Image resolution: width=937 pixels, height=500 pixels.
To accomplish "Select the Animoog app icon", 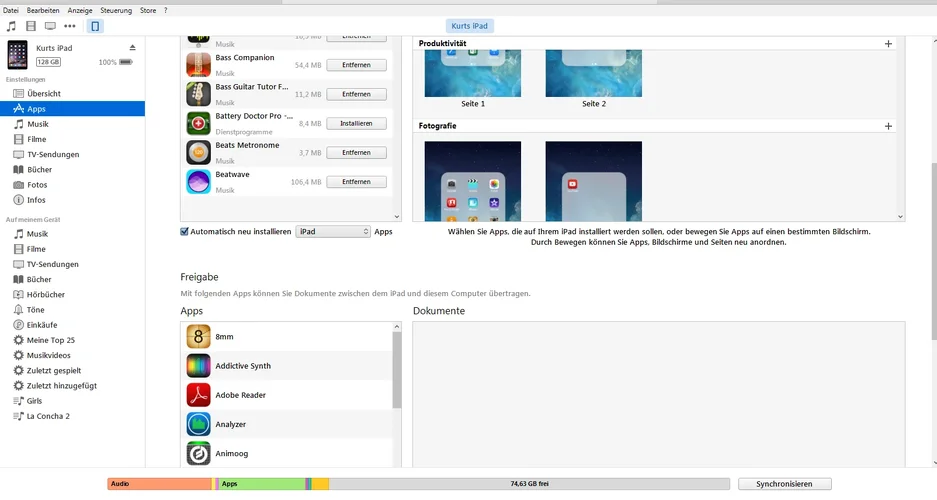I will tap(198, 454).
